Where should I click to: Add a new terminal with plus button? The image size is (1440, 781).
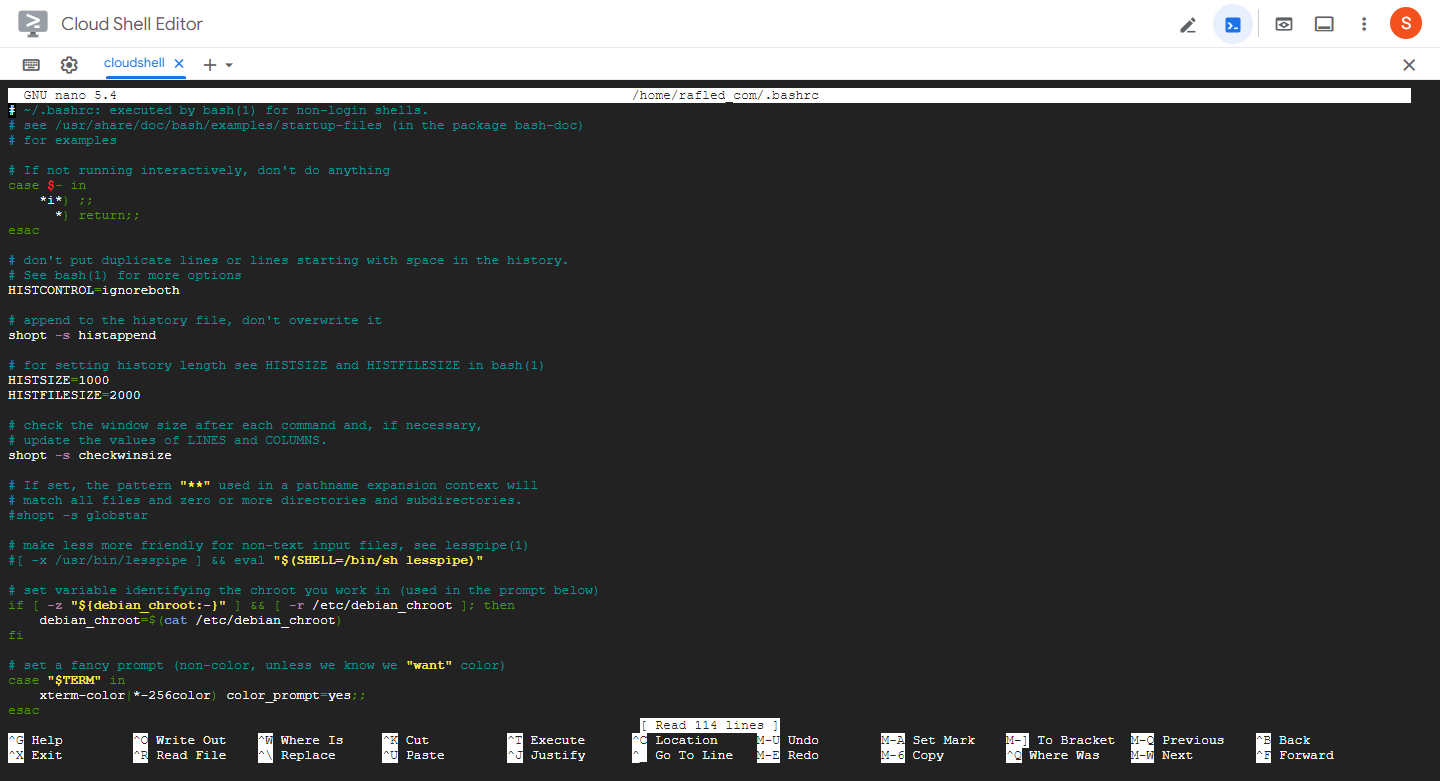coord(211,64)
